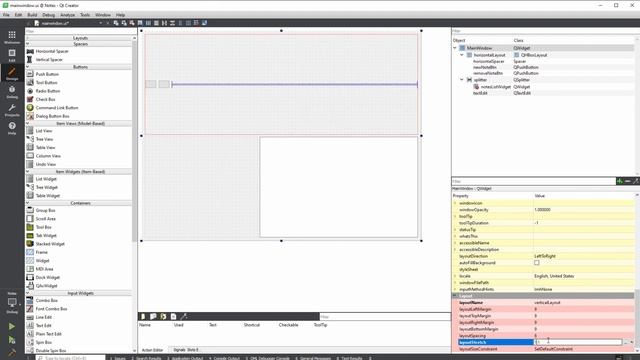Viewport: 640px width, 360px height.
Task: Expand the Layouts widget category
Action: 80,38
